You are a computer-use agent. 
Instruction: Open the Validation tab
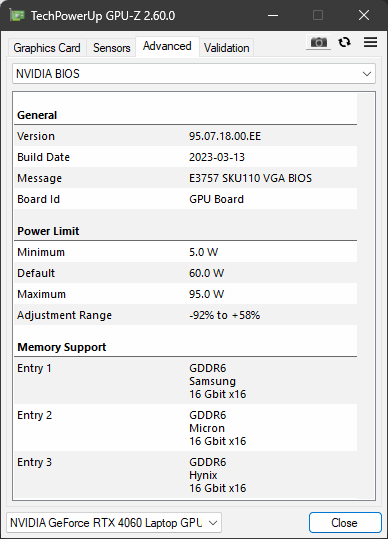tap(226, 48)
